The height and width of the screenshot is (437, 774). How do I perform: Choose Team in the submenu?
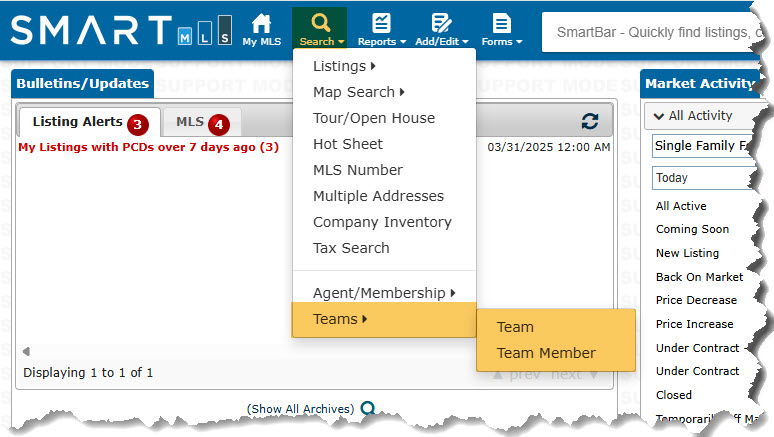[x=515, y=327]
